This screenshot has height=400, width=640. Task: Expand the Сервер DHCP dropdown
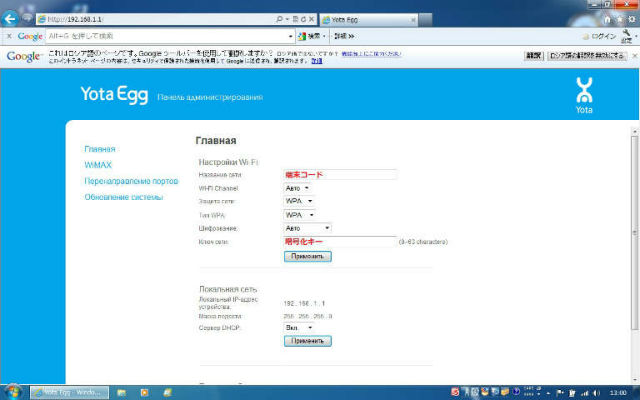(299, 327)
